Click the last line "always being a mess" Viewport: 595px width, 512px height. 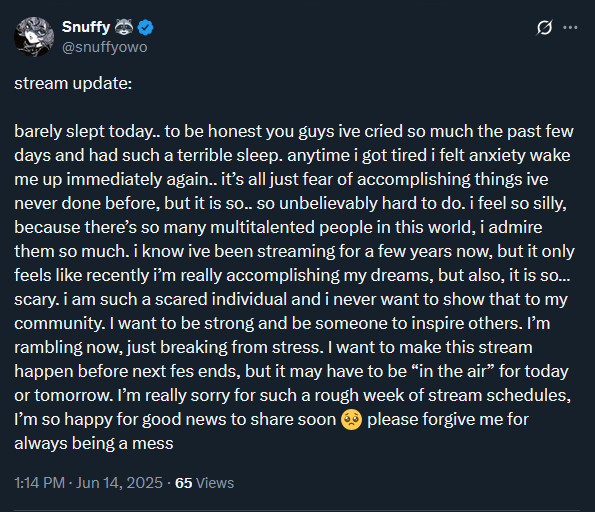pos(94,443)
